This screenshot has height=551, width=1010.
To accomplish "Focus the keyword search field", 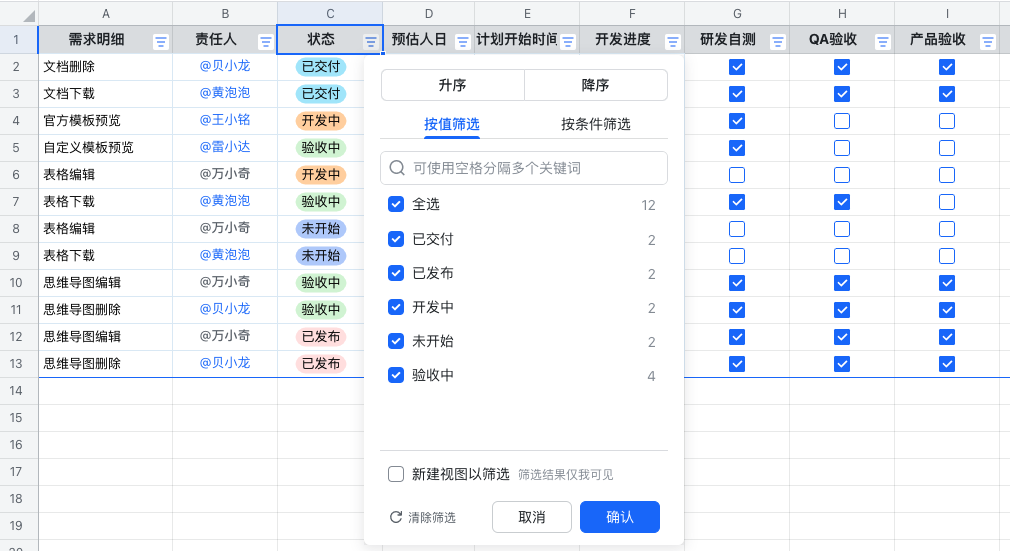I will pos(524,168).
